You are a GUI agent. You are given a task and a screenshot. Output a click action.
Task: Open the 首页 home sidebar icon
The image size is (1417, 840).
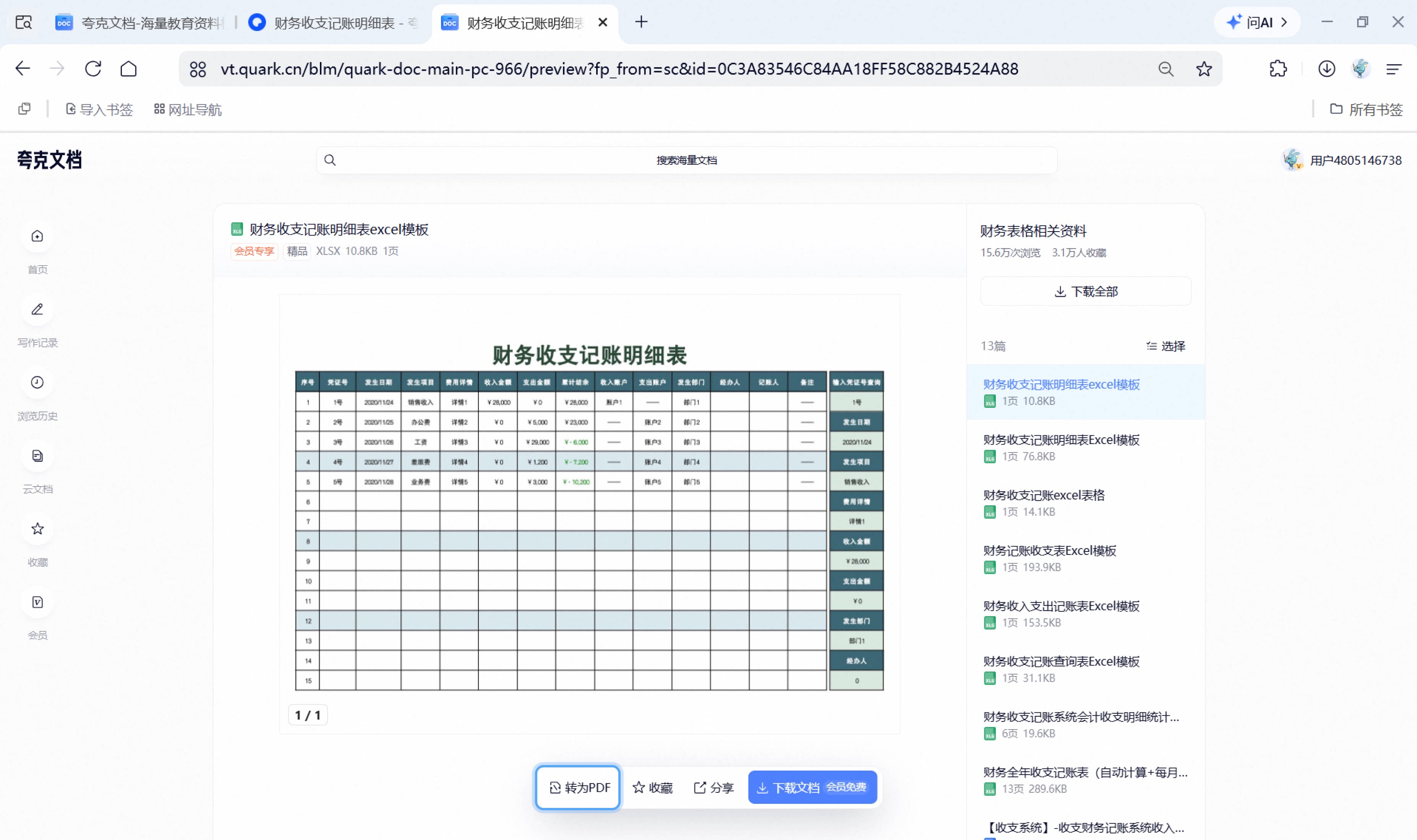point(37,237)
